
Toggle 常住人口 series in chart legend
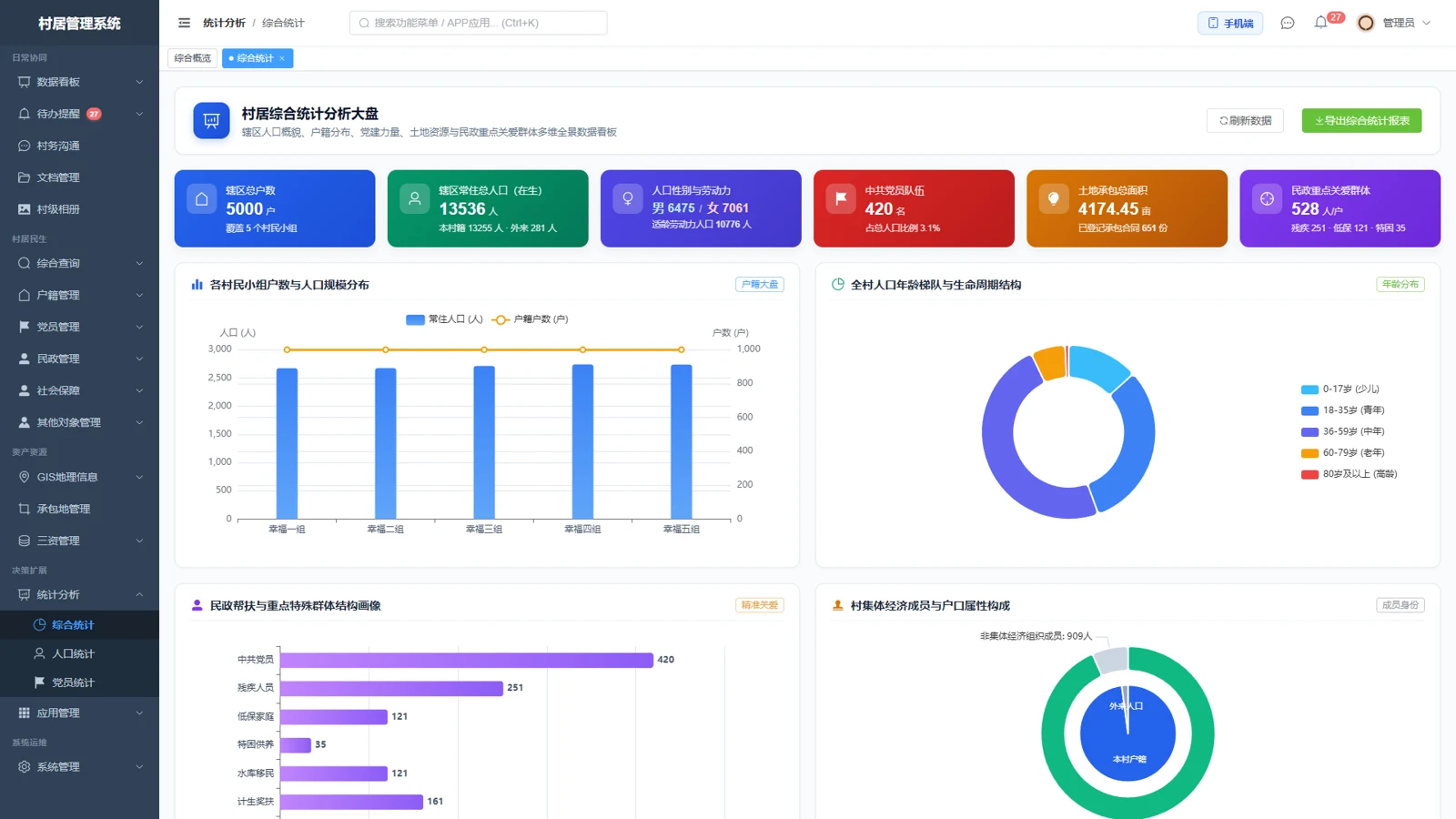tap(444, 319)
